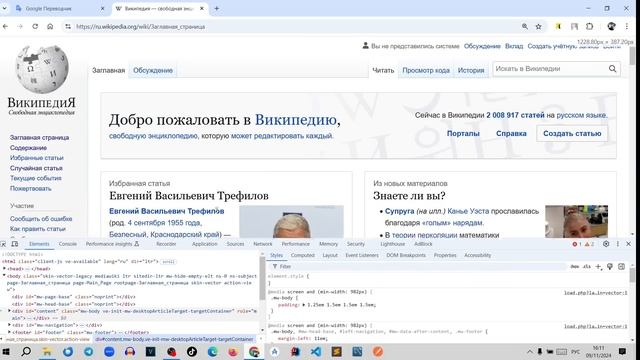Click the red error count badge in DevTools
The width and height of the screenshot is (640, 360).
tap(577, 244)
